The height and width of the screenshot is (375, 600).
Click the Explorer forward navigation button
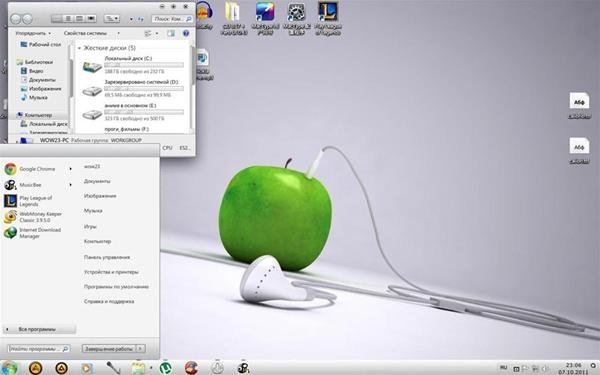pyautogui.click(x=27, y=19)
